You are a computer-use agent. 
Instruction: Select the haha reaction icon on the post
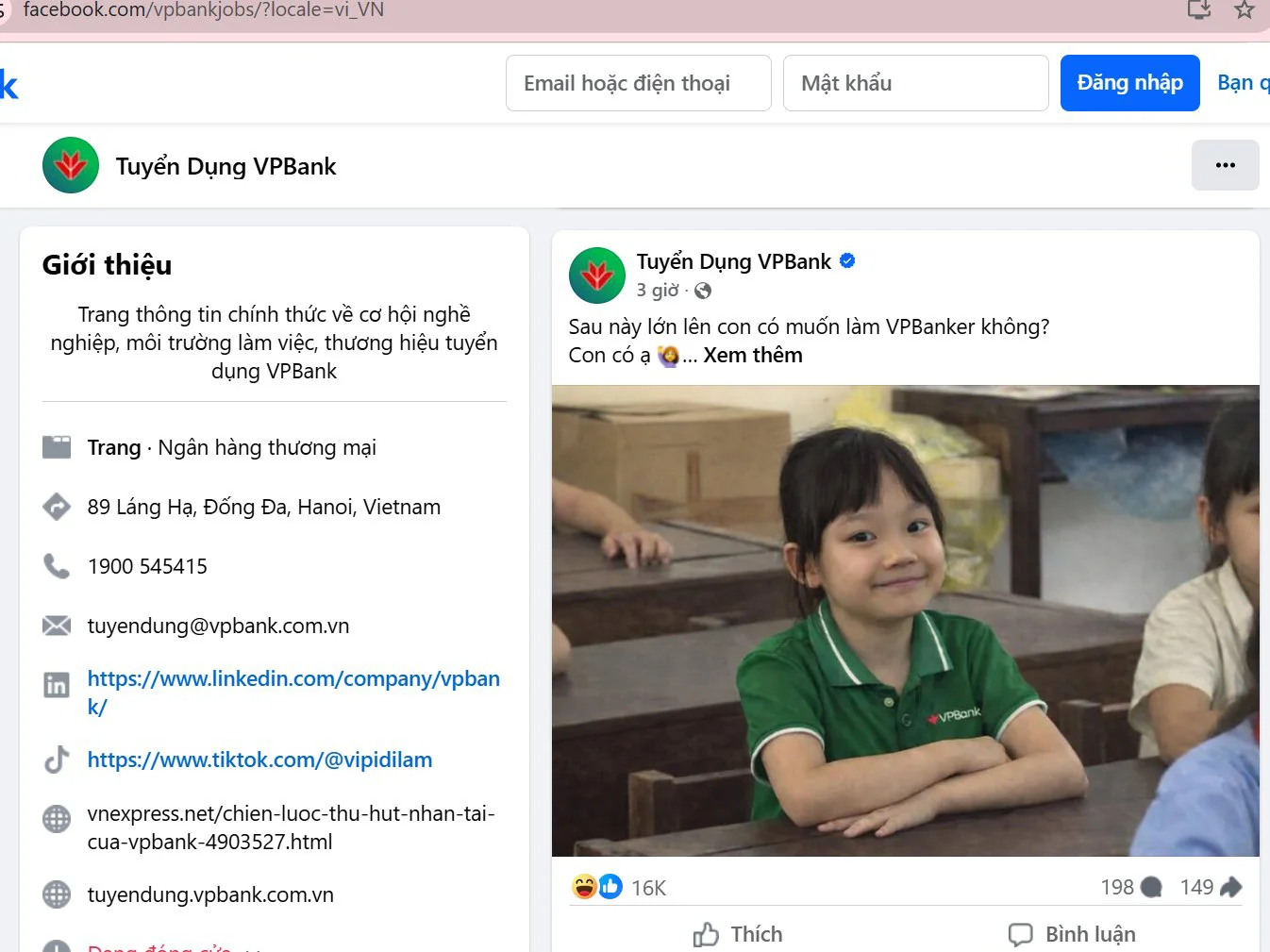[584, 887]
